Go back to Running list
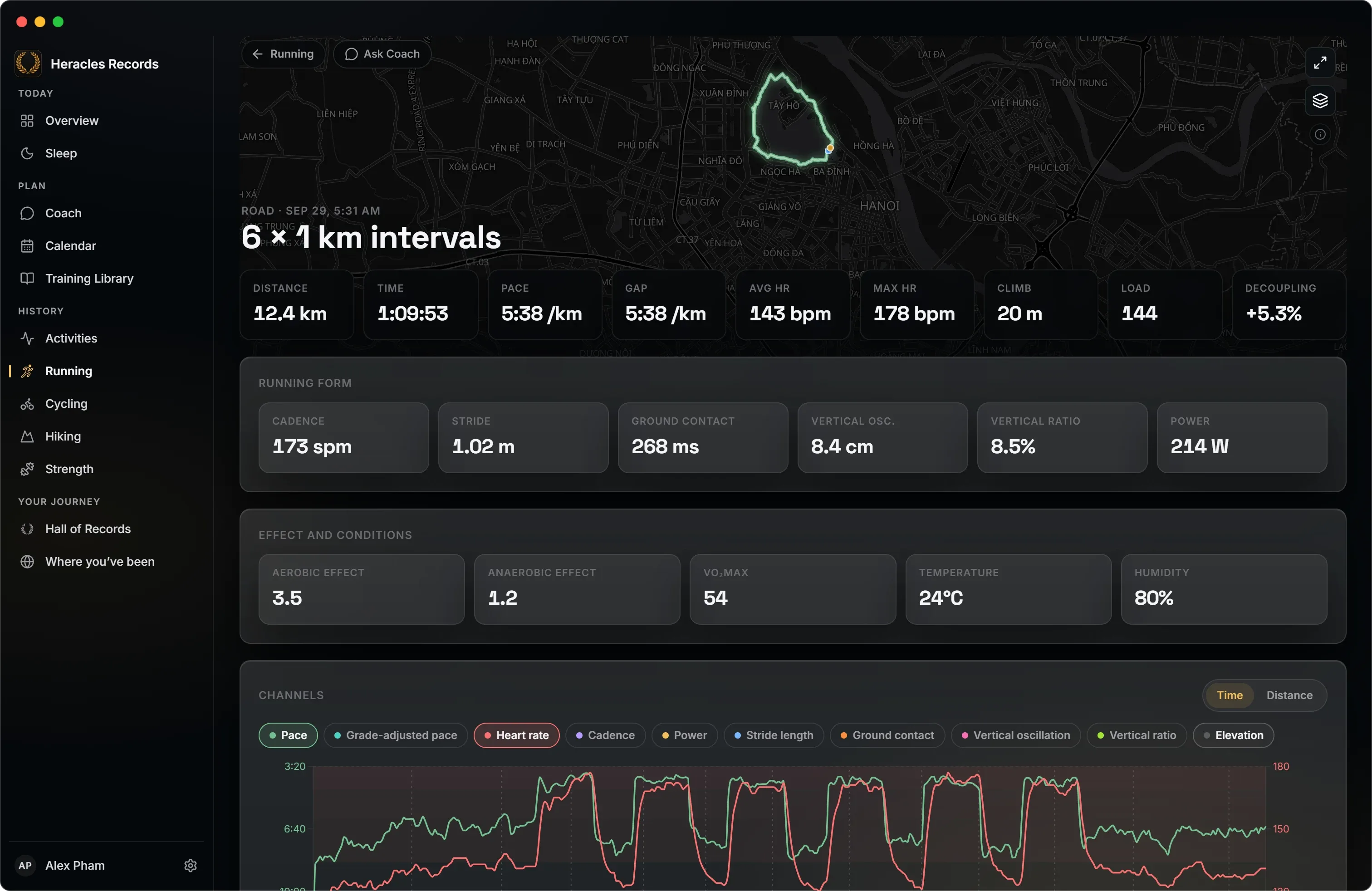Image resolution: width=1372 pixels, height=891 pixels. point(283,54)
